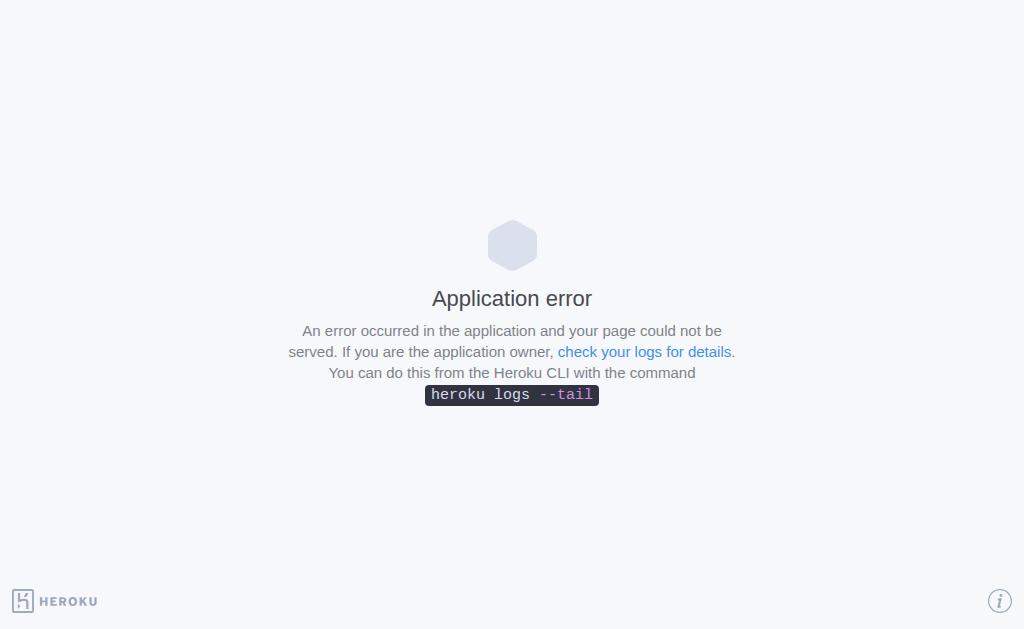Click the Application error heading

[x=512, y=298]
